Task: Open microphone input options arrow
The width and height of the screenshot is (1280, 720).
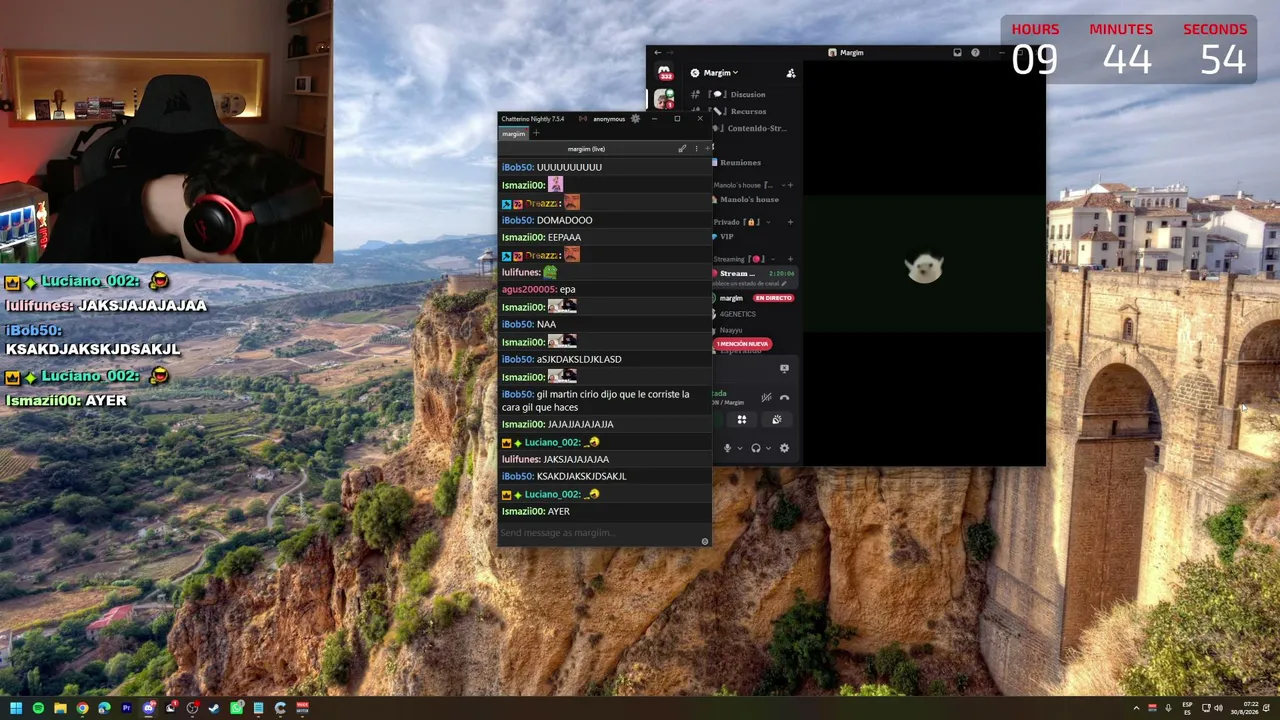Action: tap(740, 448)
